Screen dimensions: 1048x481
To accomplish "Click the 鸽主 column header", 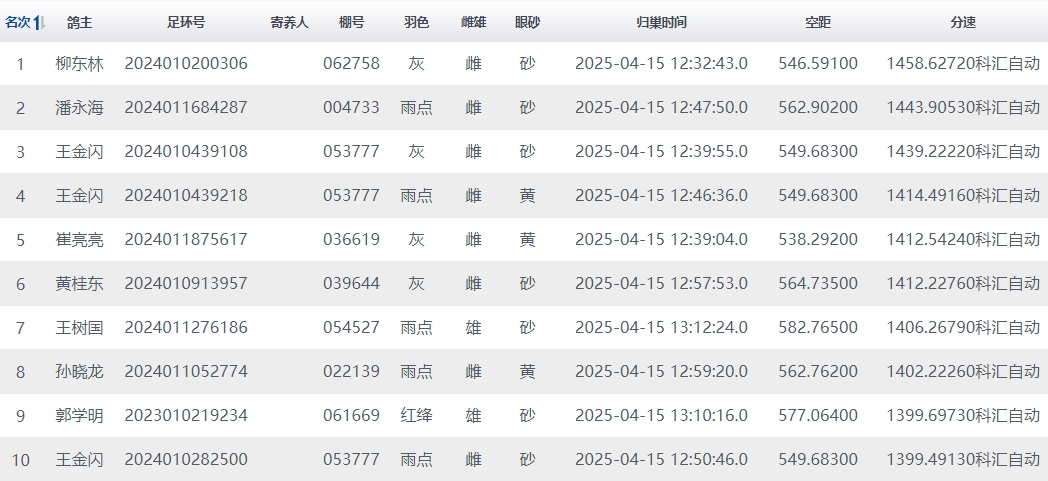I will coord(80,22).
